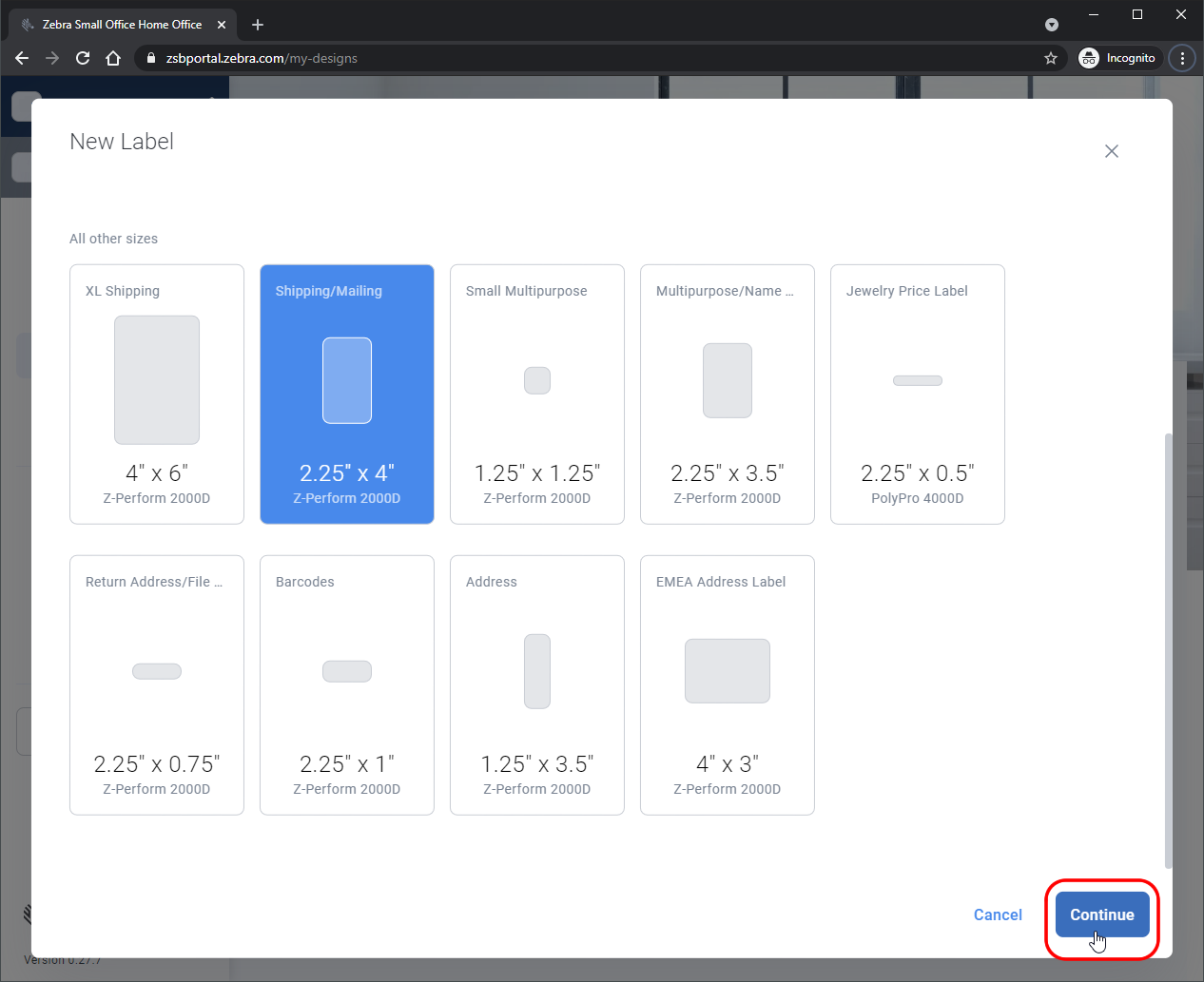
Task: Choose the Shipping/Mailing 2.25" x 4" label
Action: (x=347, y=394)
